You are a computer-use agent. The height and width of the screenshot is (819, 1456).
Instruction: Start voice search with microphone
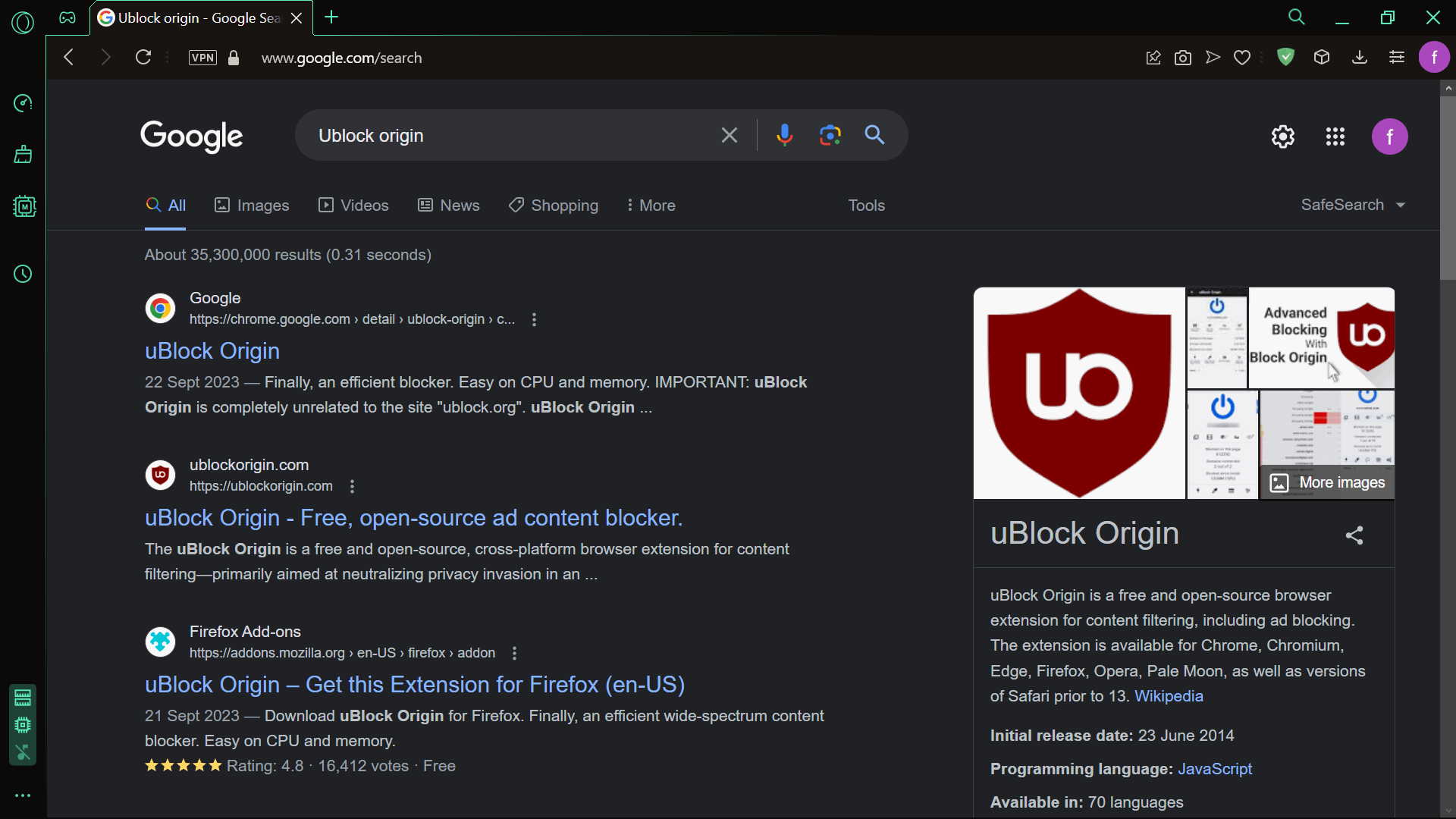[x=785, y=135]
